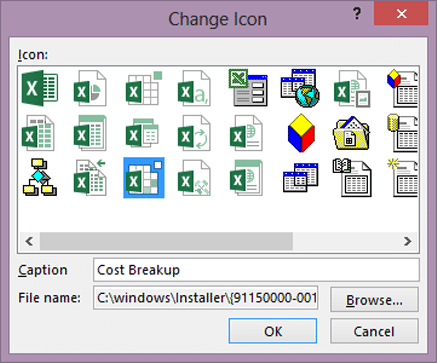Select the Excel letter 'a,' CSV icon
Screen dimensions: 437x363
point(194,88)
